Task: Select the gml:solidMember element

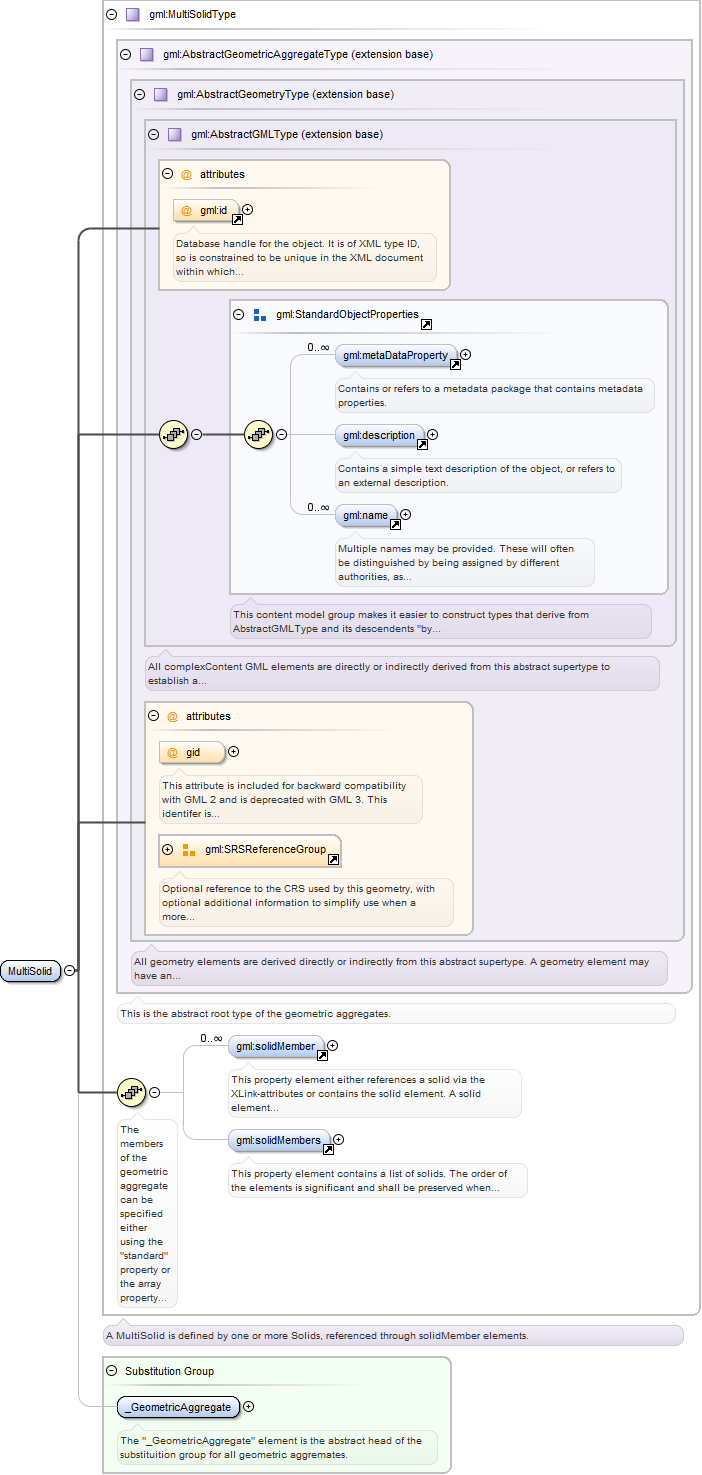Action: point(276,1046)
